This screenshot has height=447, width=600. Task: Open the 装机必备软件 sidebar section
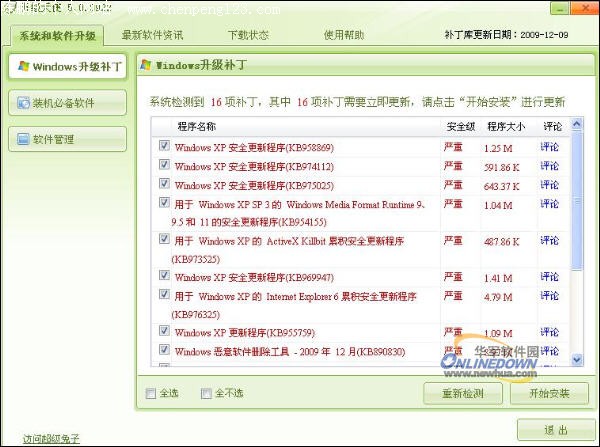pos(66,102)
